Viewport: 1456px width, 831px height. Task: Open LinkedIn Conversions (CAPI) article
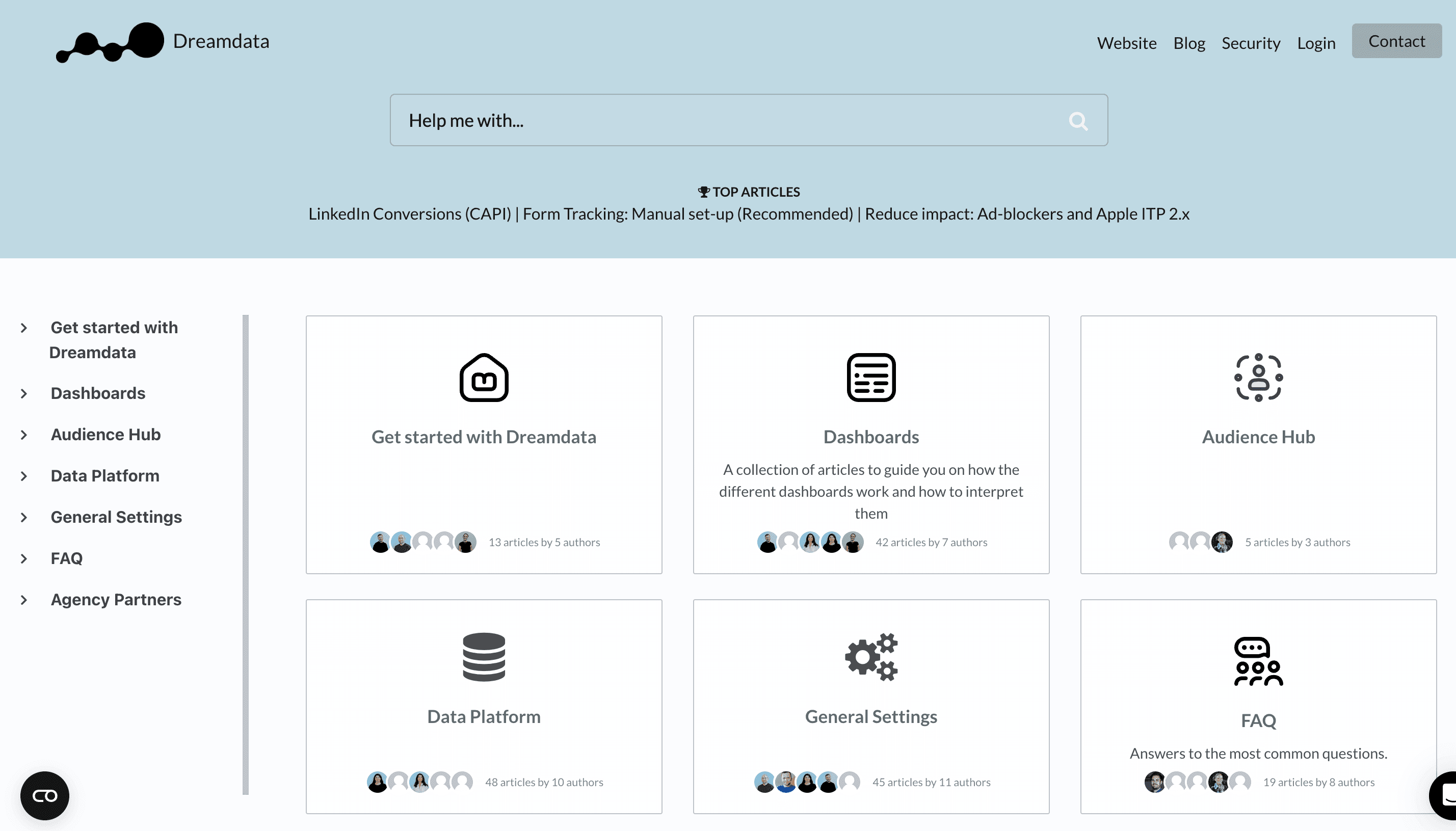coord(409,214)
